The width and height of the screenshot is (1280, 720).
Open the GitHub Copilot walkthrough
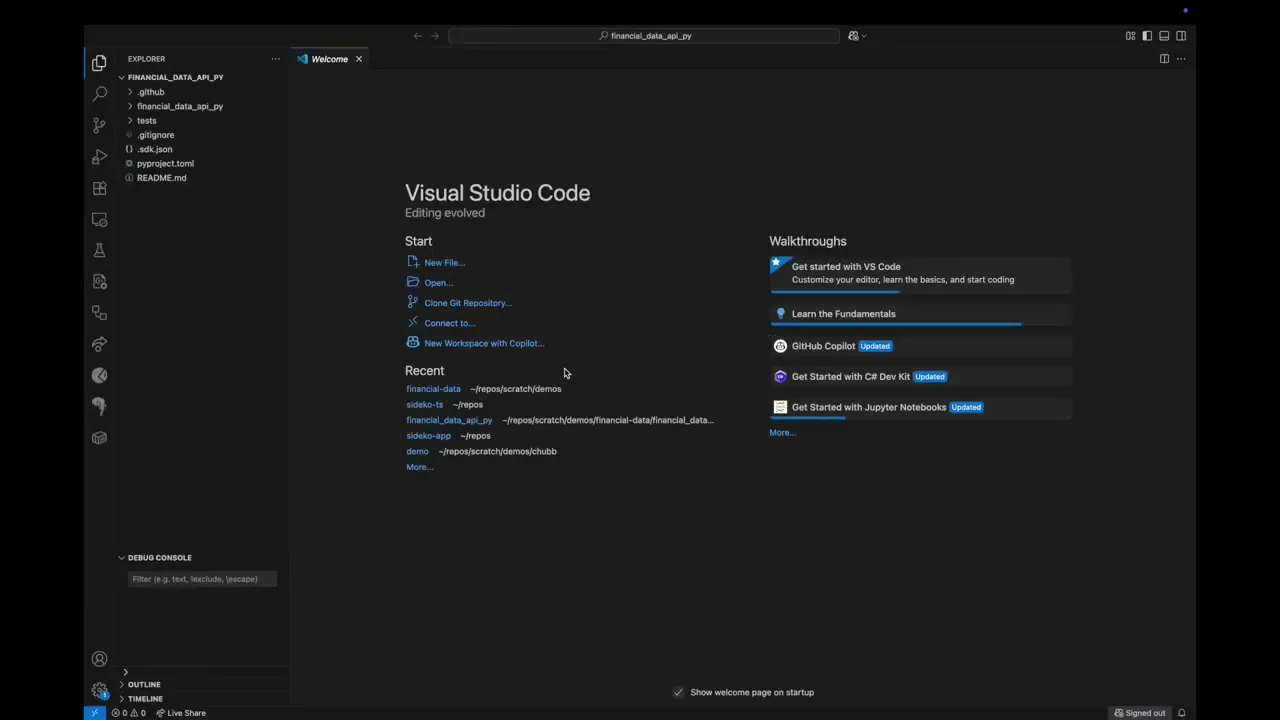920,346
